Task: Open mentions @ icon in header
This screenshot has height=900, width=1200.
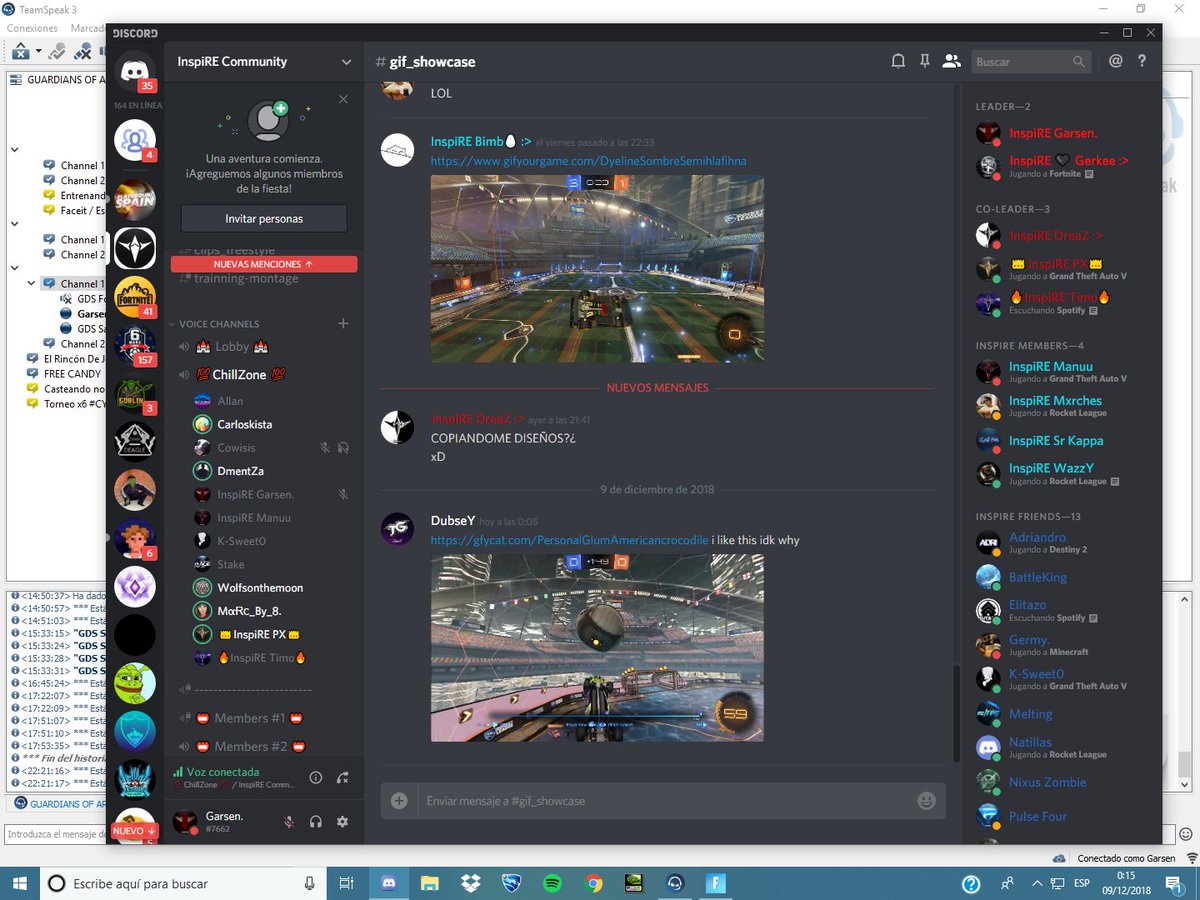Action: [1116, 62]
